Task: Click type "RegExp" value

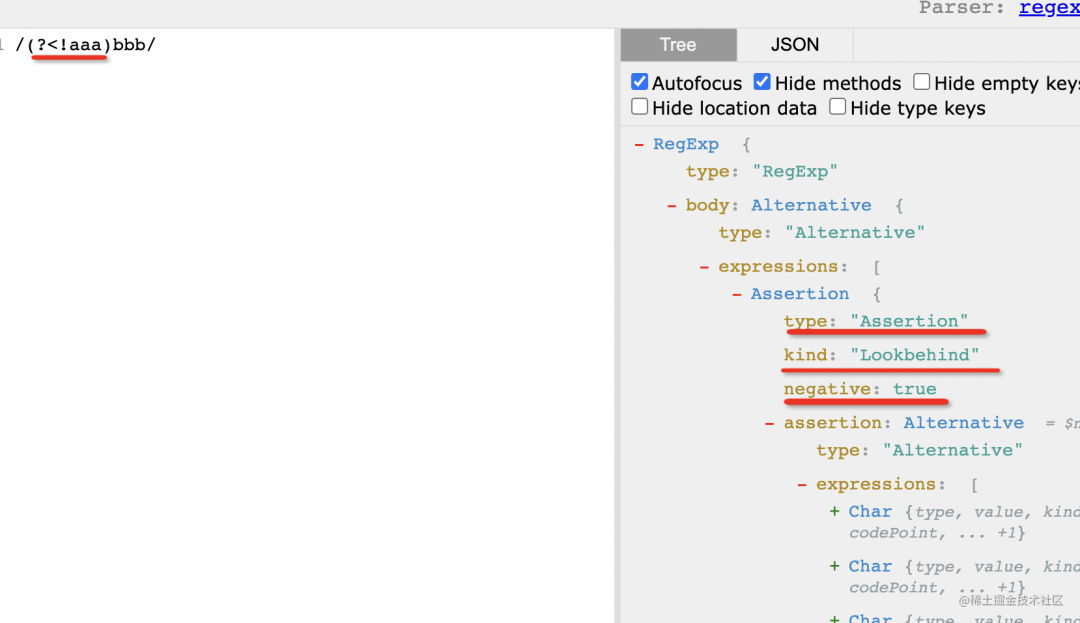Action: (795, 171)
